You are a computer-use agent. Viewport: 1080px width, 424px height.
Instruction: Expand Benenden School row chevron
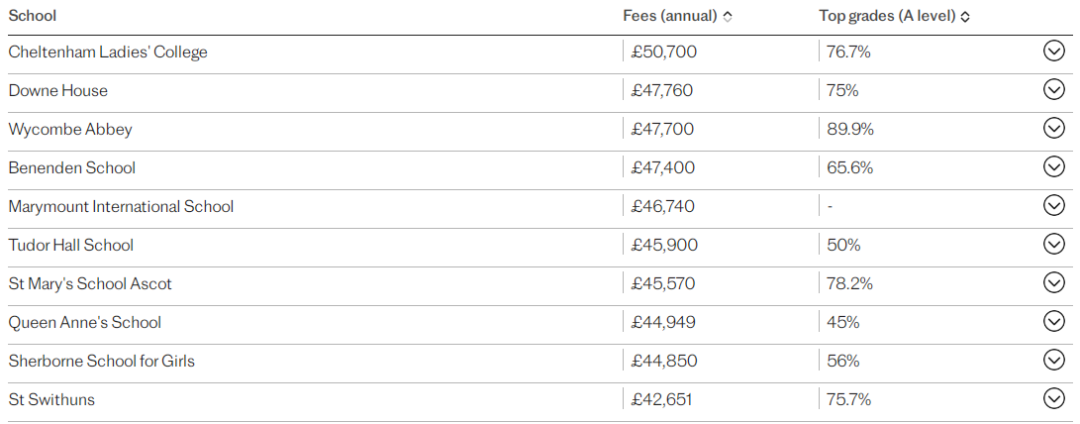[x=1054, y=167]
